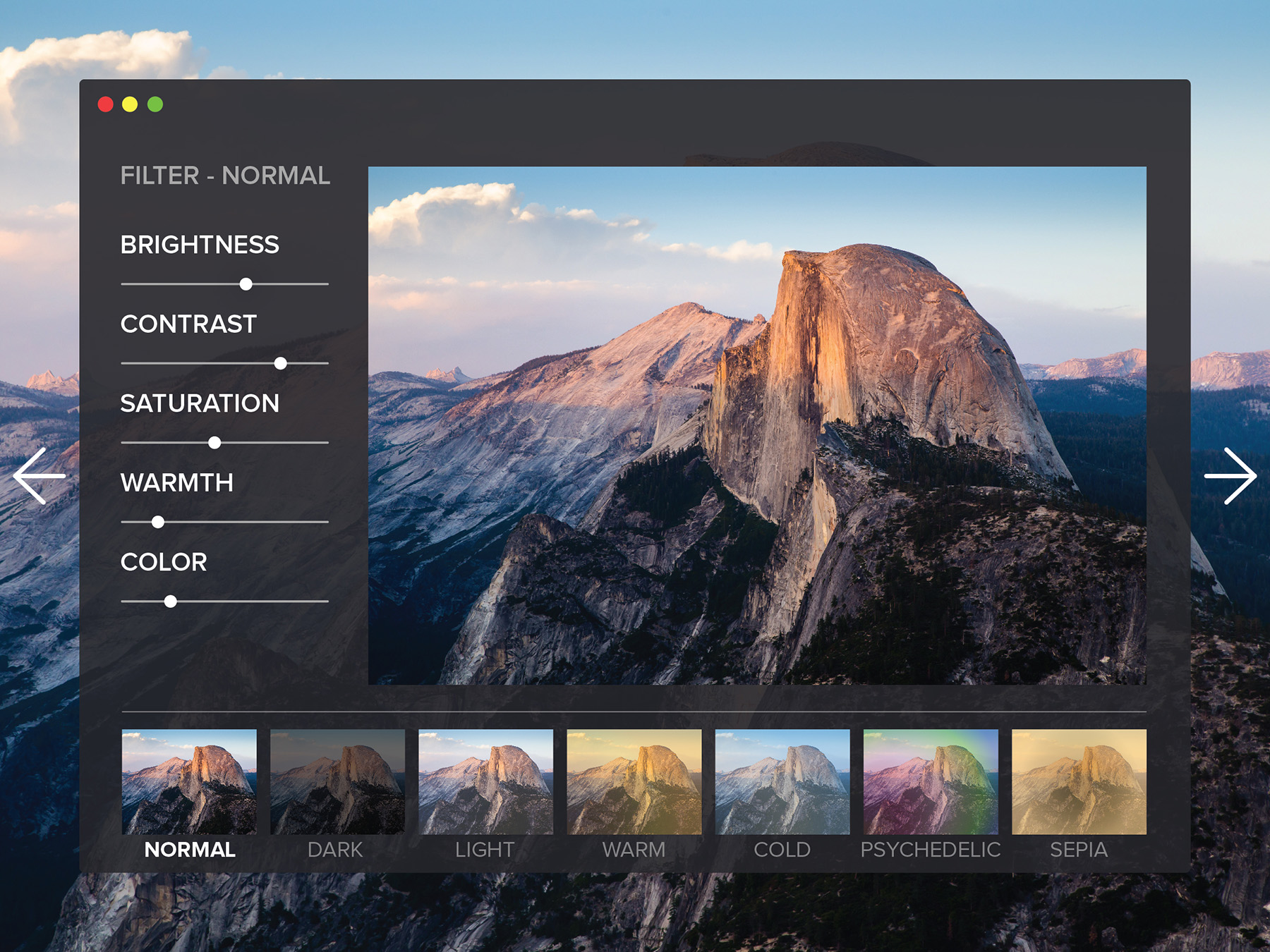The image size is (1270, 952).
Task: Apply the Psychedelic filter thumbnail
Action: click(930, 781)
